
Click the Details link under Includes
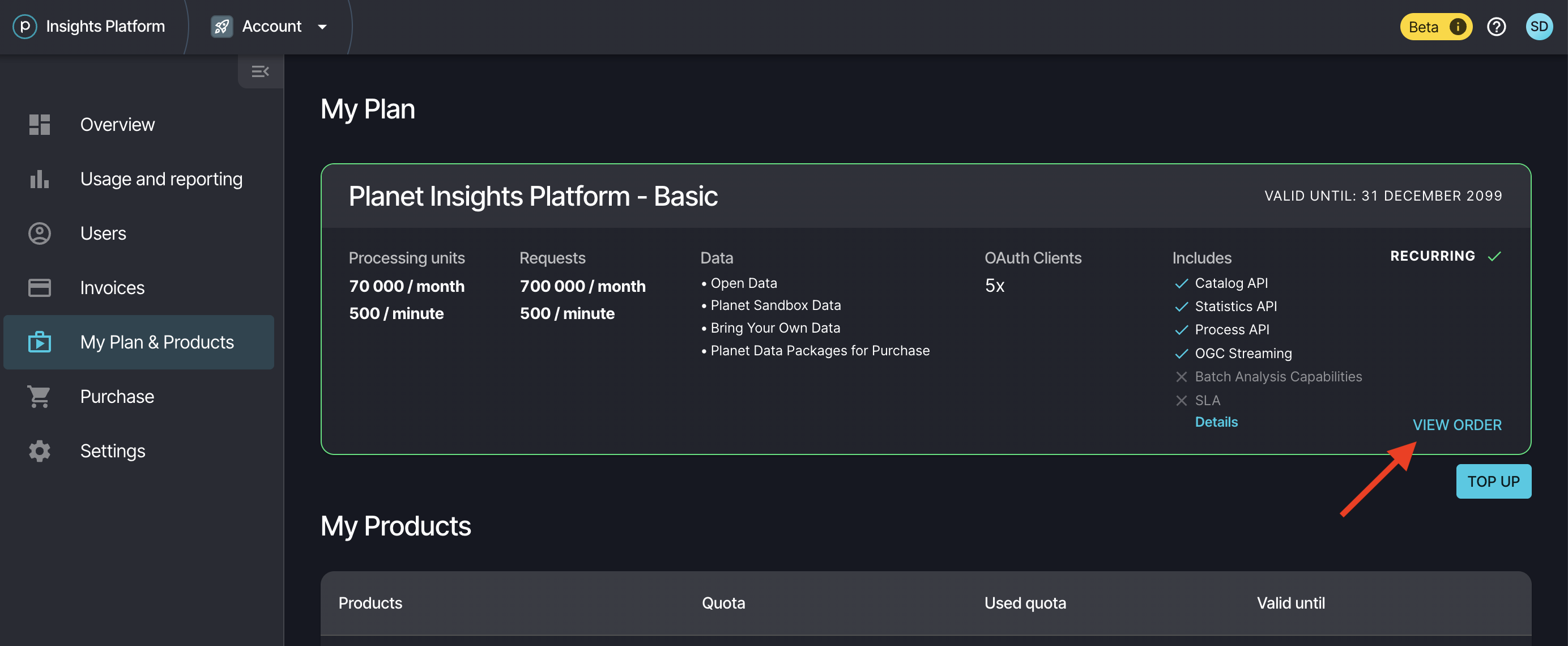1216,422
